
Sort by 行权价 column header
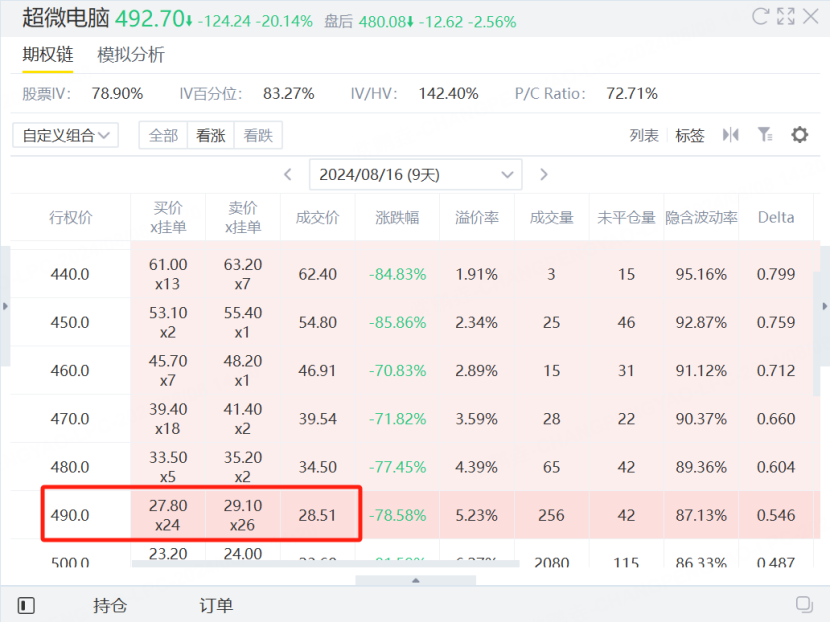pyautogui.click(x=70, y=218)
